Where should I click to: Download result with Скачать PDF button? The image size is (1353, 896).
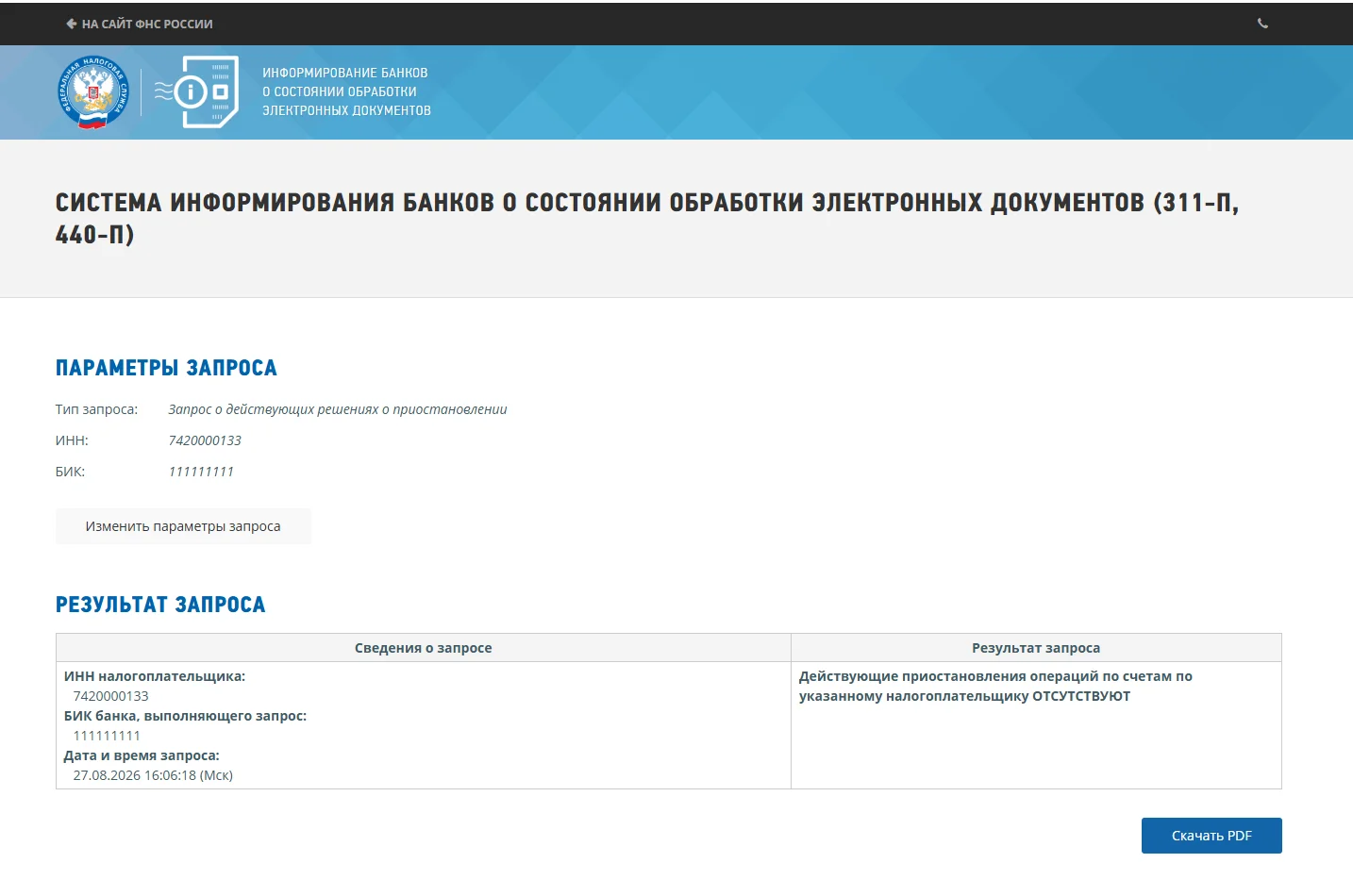pyautogui.click(x=1211, y=836)
